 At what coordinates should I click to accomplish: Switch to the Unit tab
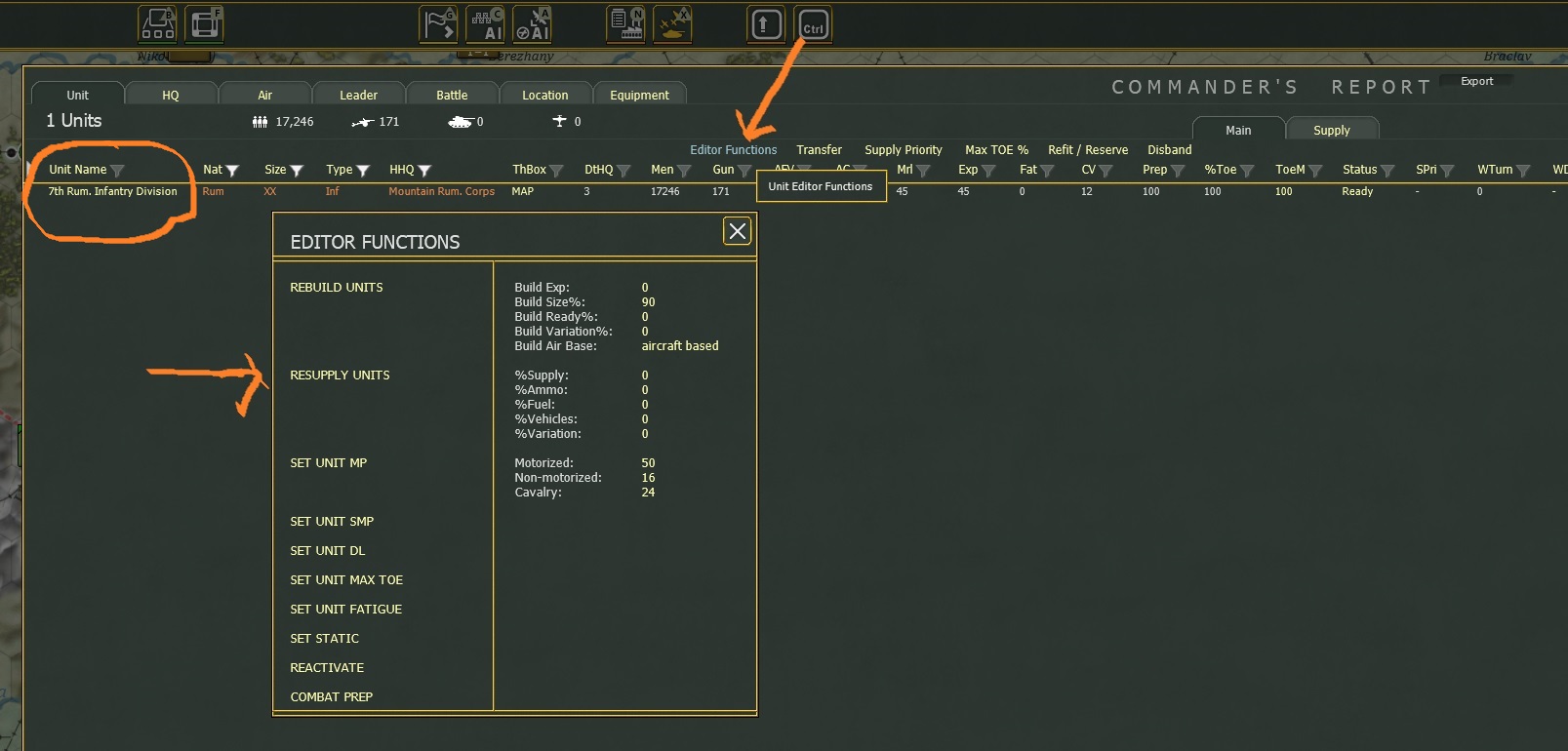(78, 95)
